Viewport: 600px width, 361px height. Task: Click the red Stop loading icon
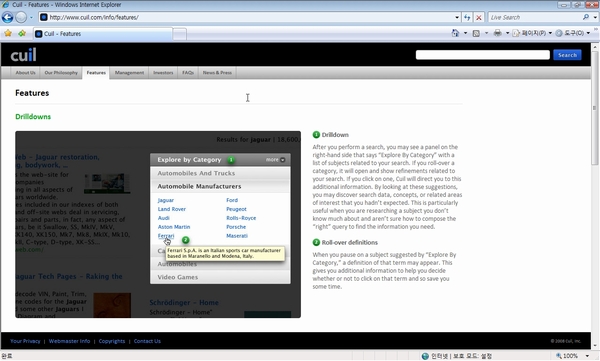[479, 17]
